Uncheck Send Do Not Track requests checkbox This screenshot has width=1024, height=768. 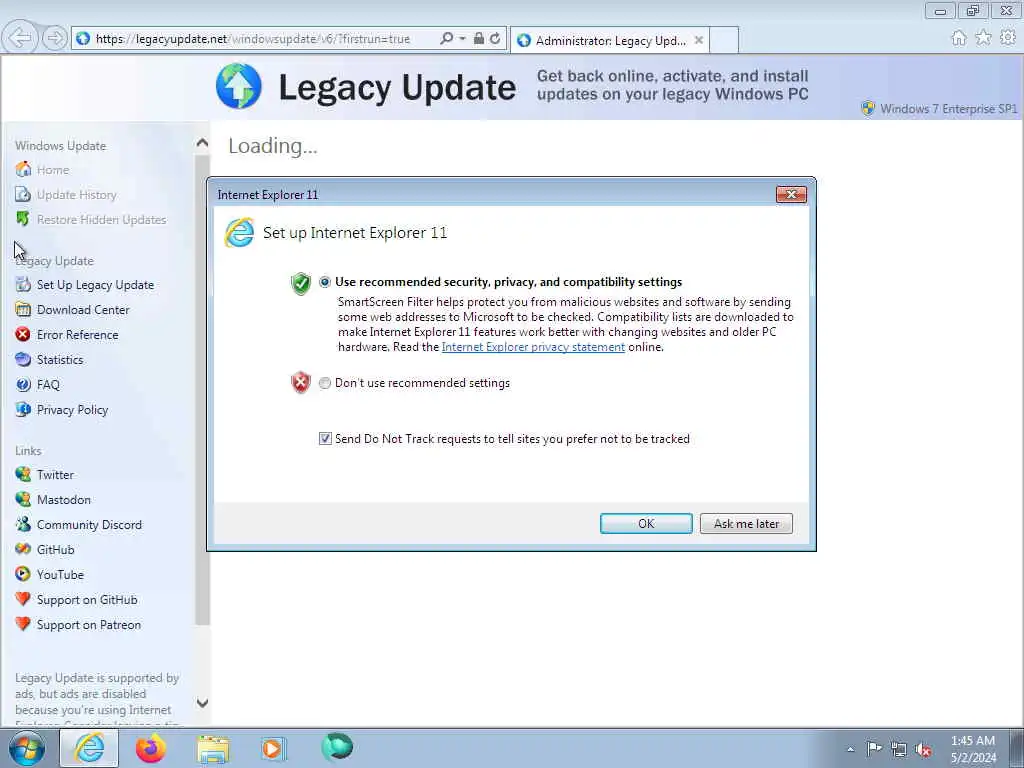coord(325,439)
